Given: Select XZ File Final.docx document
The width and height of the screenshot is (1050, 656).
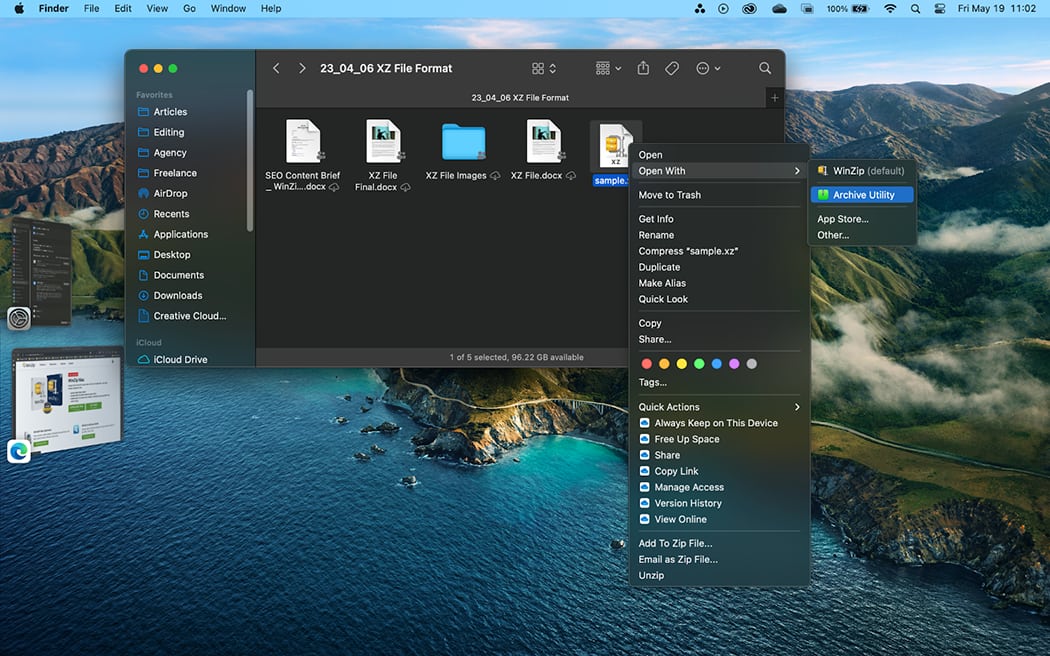Looking at the screenshot, I should click(x=383, y=155).
